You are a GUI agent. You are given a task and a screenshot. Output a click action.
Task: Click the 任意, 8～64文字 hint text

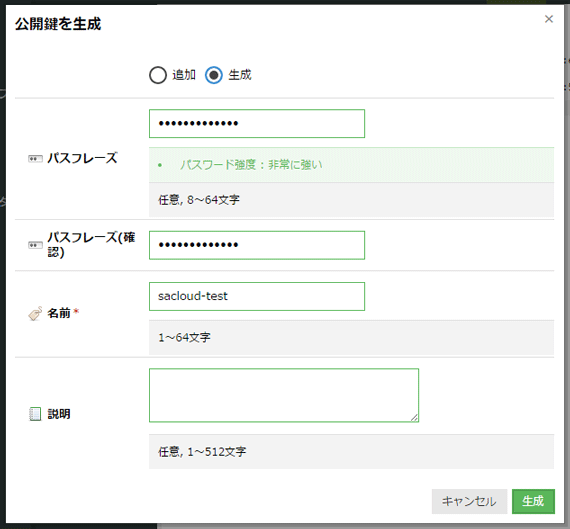tap(199, 200)
